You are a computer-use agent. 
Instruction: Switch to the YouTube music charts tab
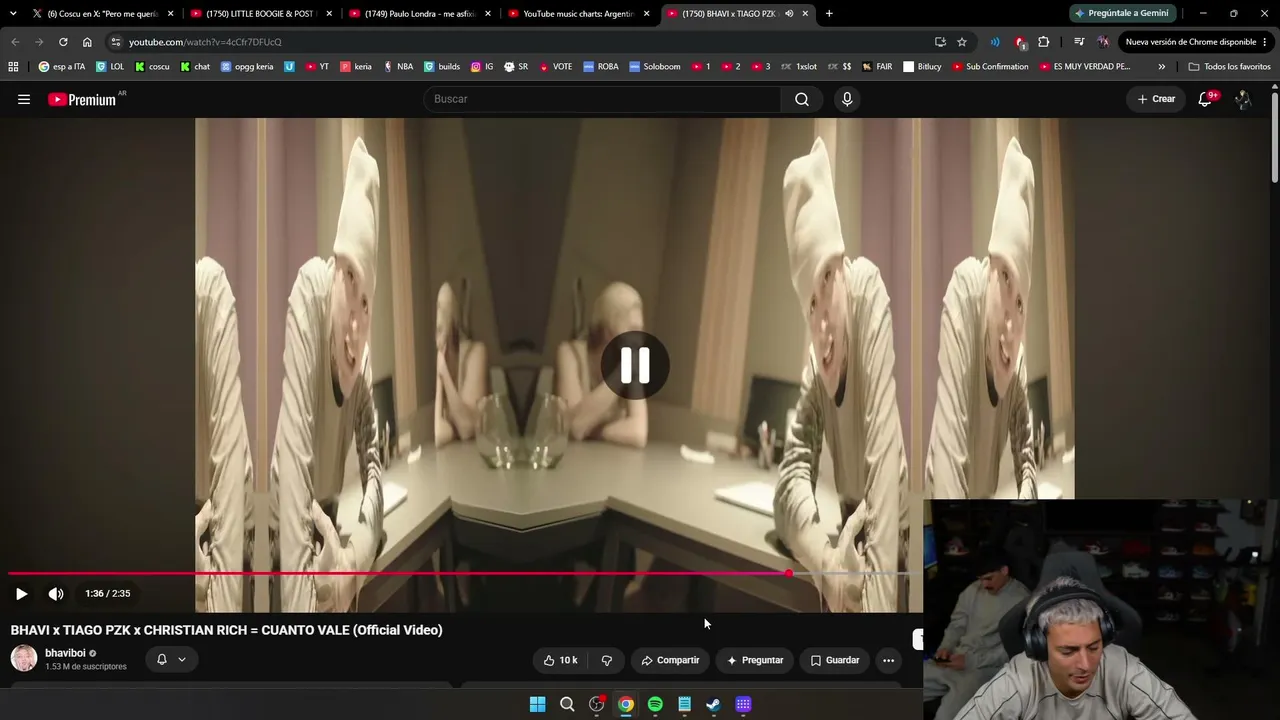coord(579,13)
